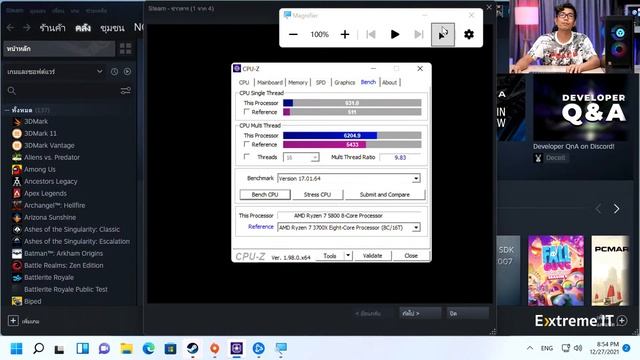Open recent games clock filter
Screen dimensions: 640x360
tap(114, 71)
